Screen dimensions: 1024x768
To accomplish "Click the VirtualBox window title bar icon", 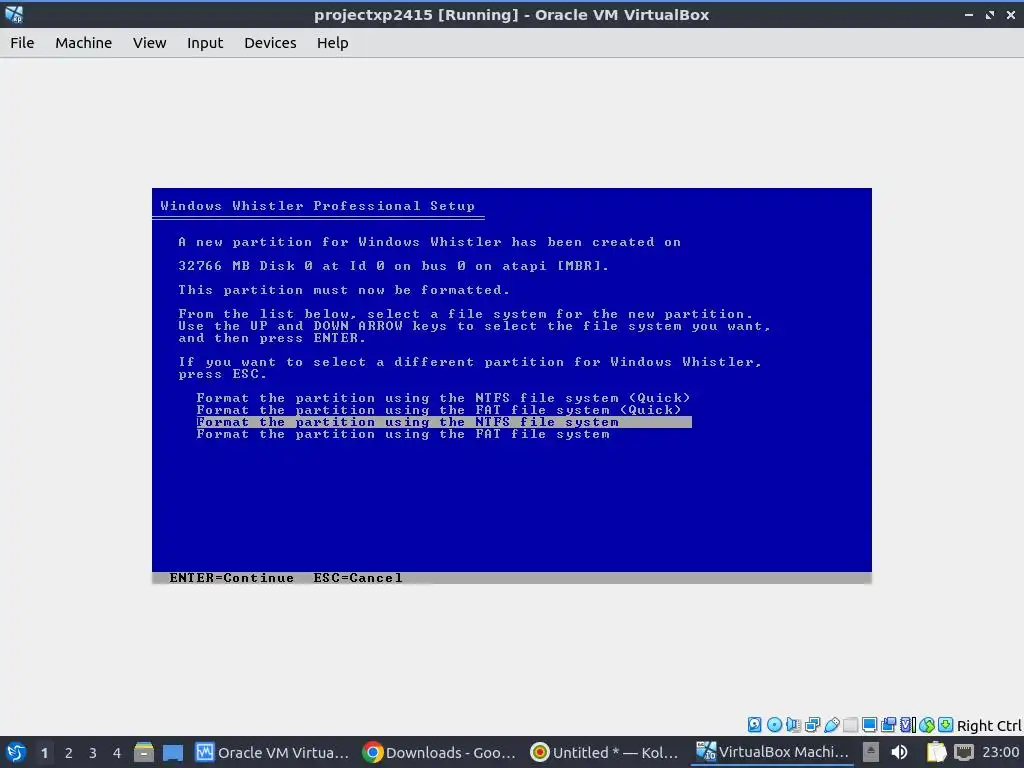I will 13,14.
